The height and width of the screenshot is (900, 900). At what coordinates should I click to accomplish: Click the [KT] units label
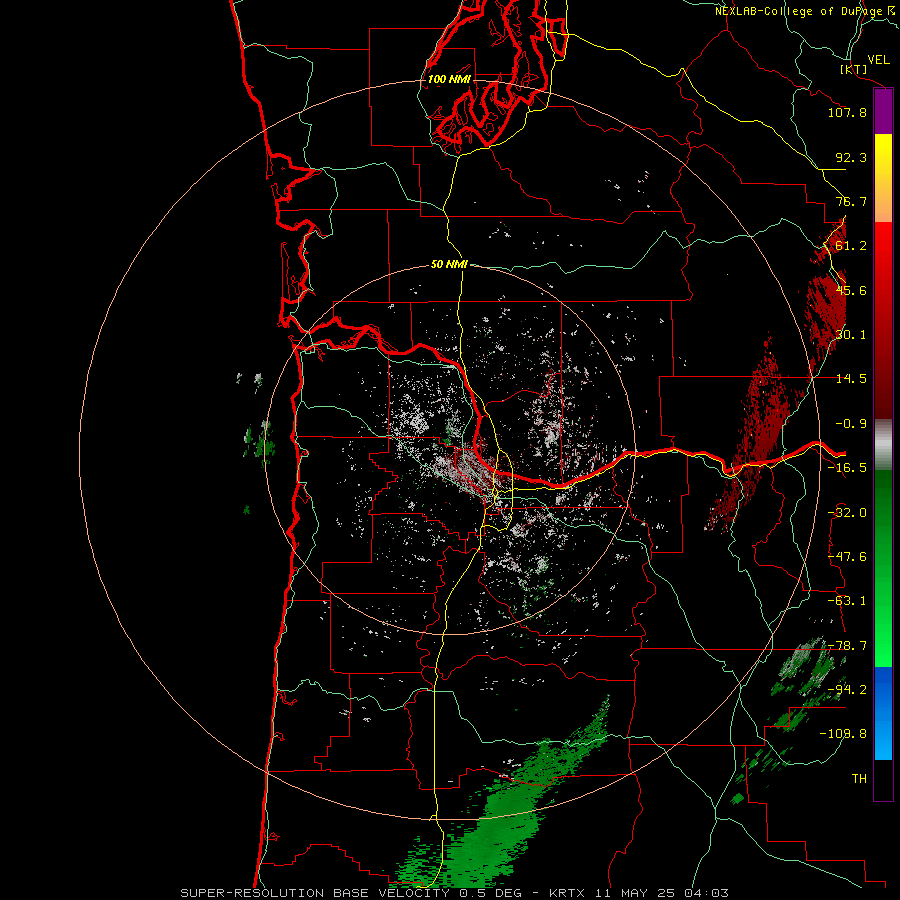coord(854,69)
